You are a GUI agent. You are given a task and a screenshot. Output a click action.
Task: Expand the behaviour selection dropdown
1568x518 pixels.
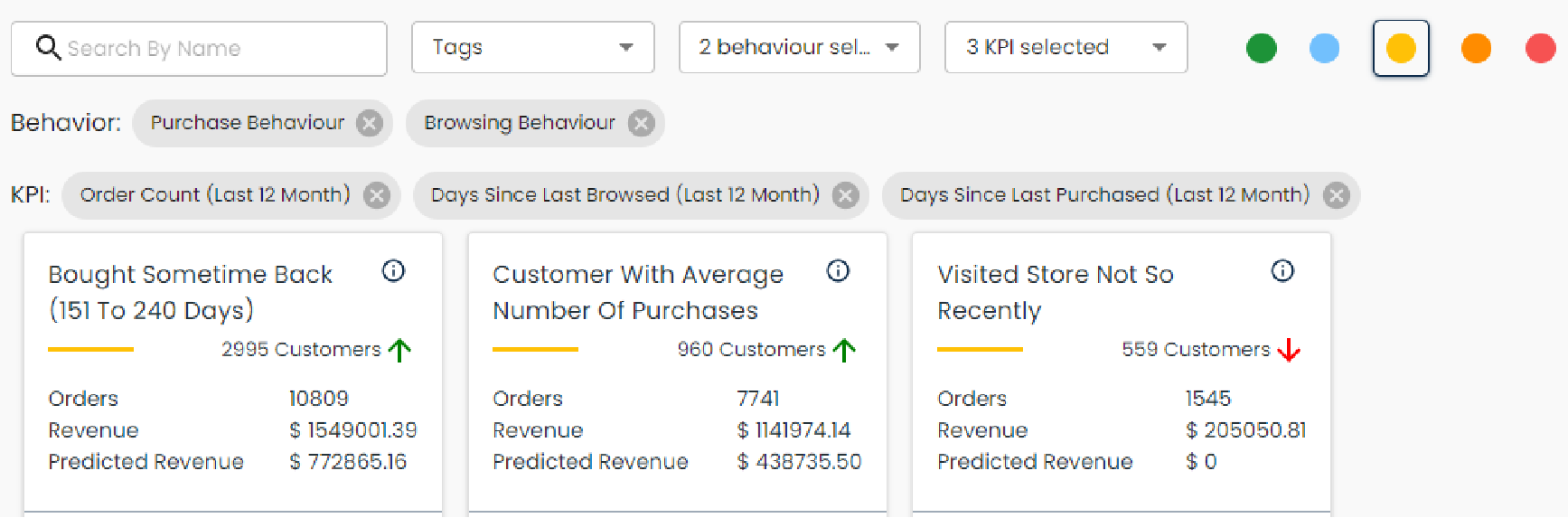pos(800,47)
